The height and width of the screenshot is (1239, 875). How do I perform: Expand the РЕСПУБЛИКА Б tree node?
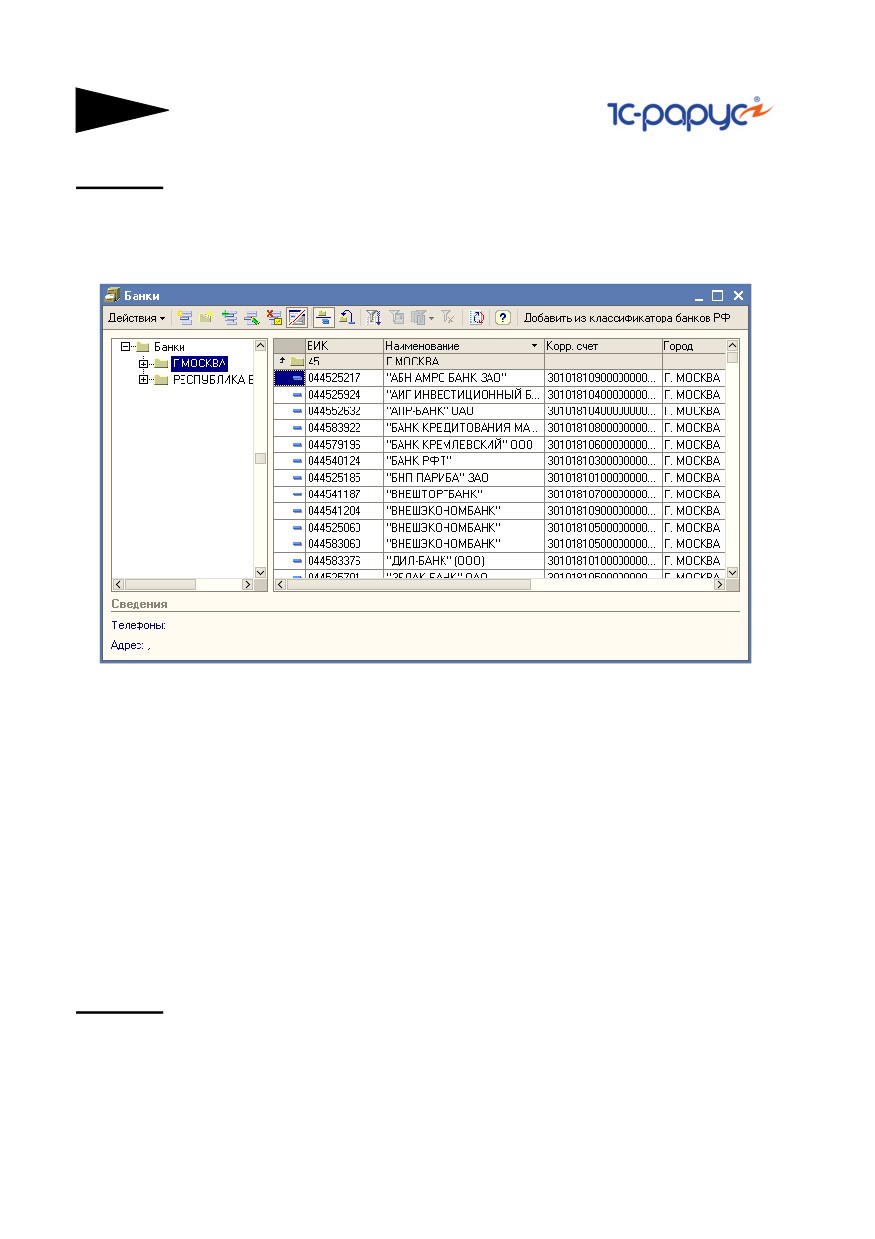pos(143,380)
